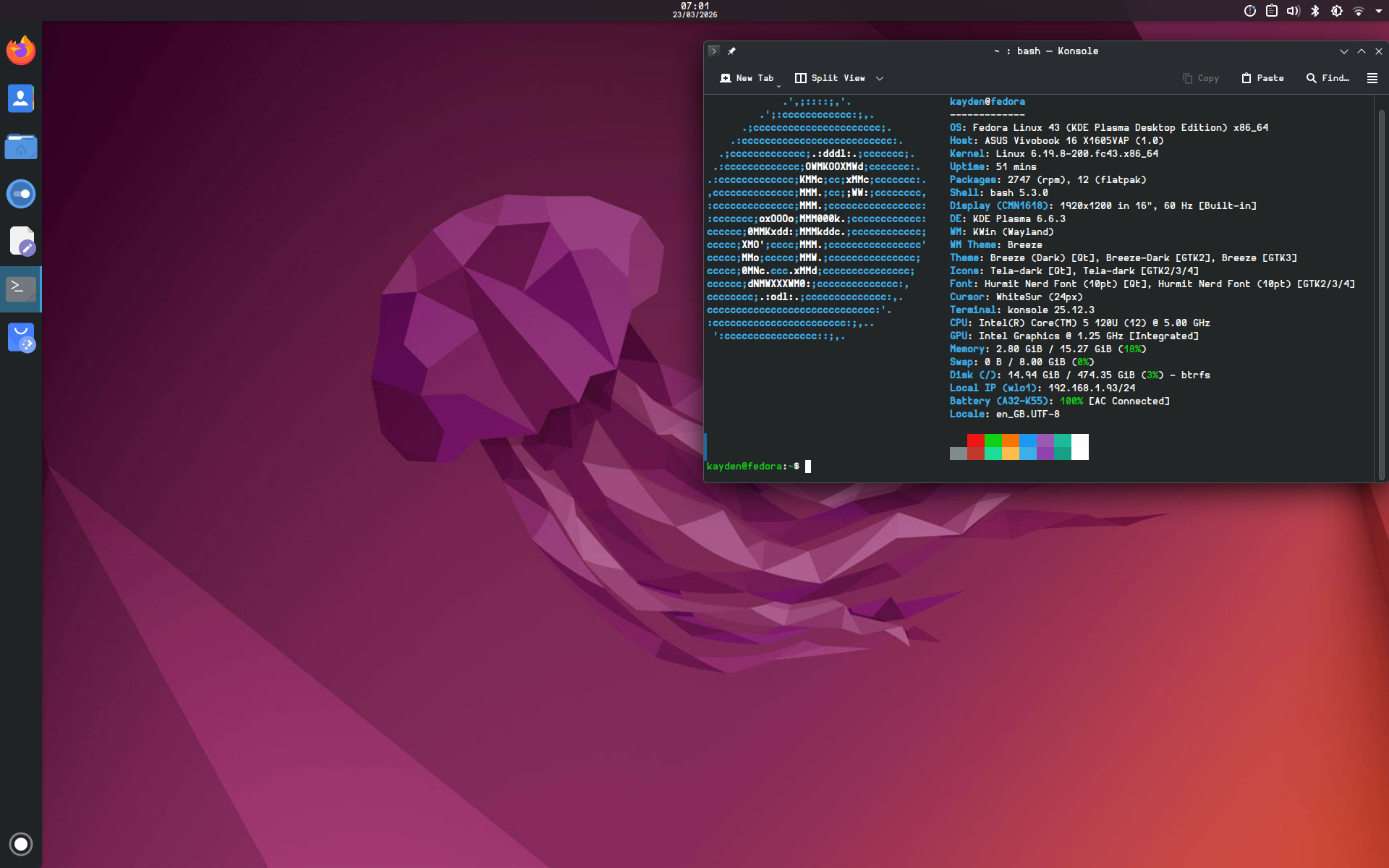Open the Contacts app in dock
Screen dimensions: 1389x868
[21, 98]
